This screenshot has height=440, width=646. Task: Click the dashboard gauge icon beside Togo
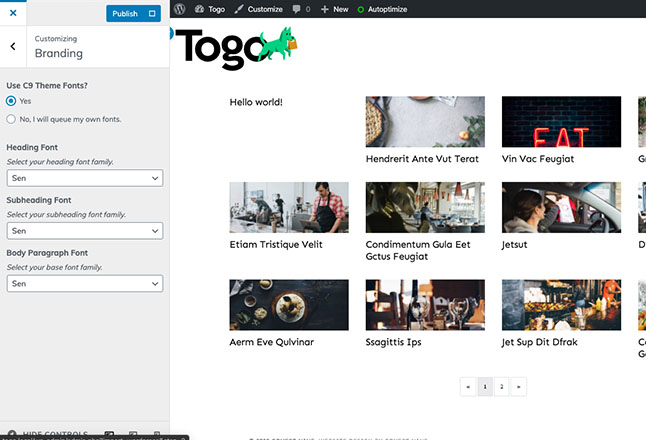[x=199, y=9]
